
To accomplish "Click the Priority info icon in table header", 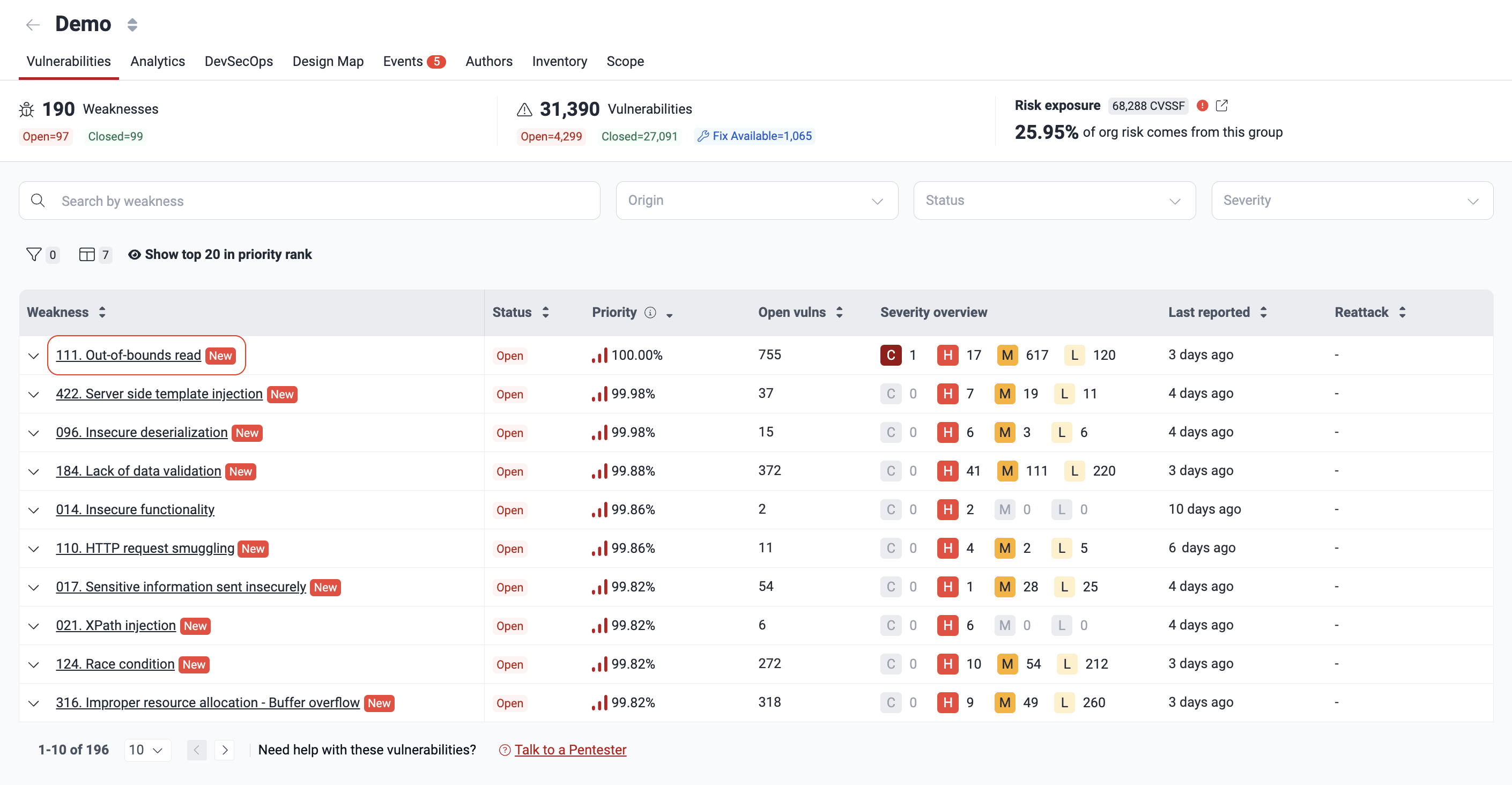I will (650, 313).
